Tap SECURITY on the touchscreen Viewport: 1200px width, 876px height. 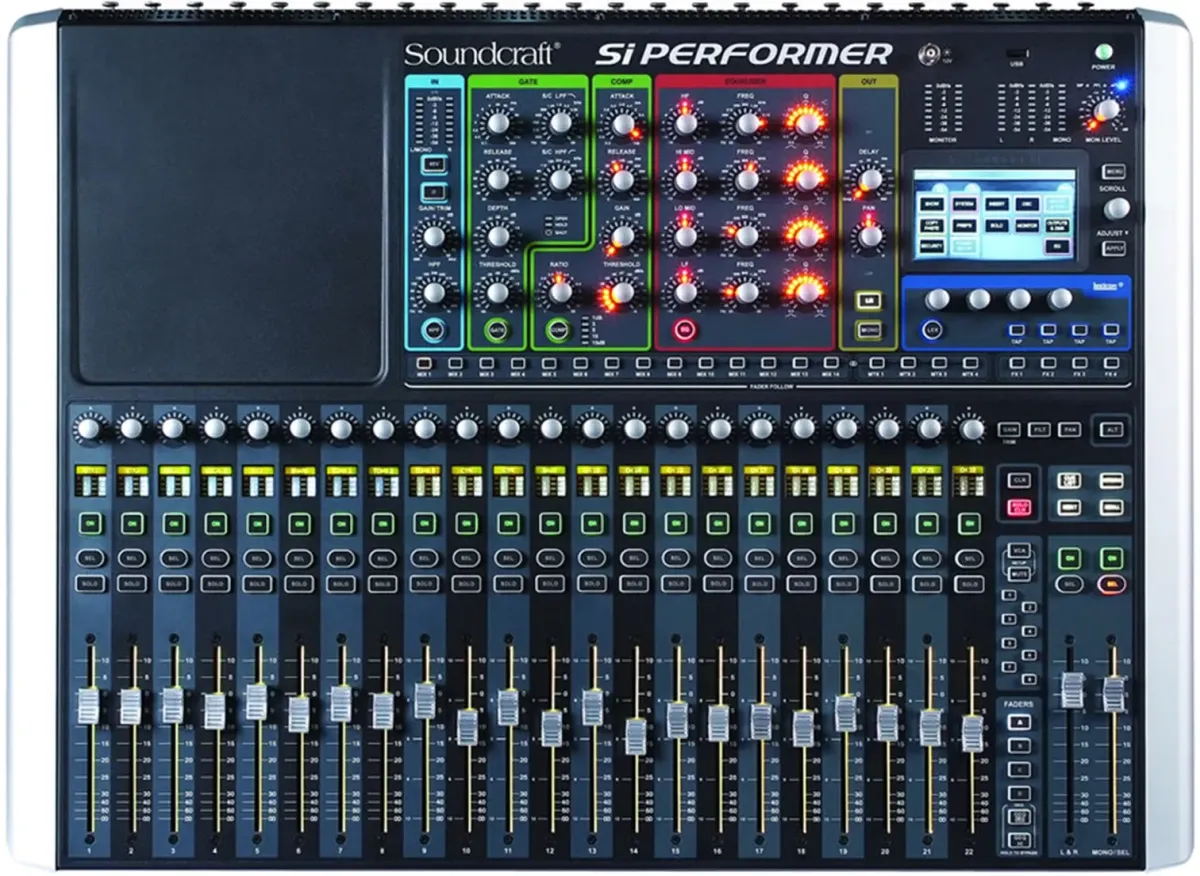(931, 246)
